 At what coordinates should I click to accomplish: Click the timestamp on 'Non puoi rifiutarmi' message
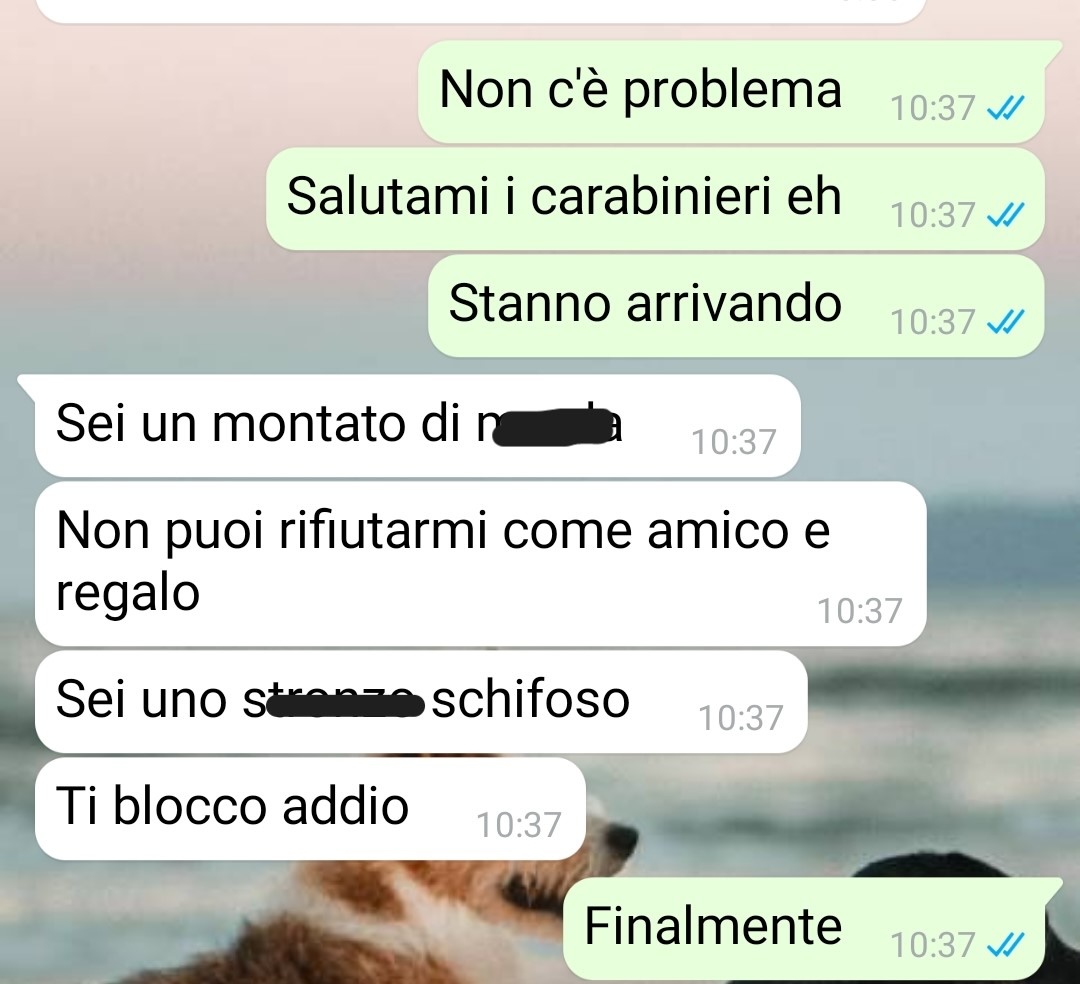860,611
